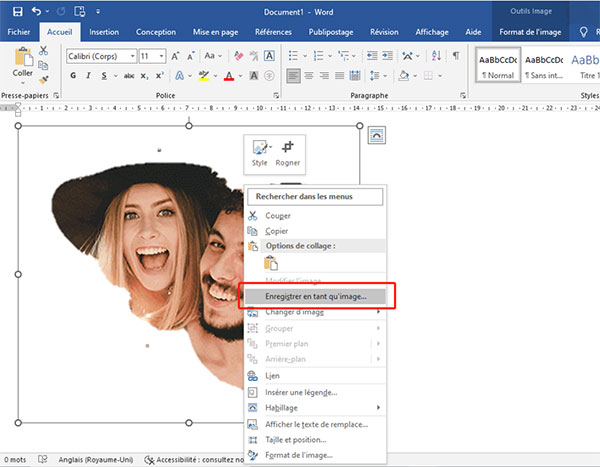The image size is (600, 467).
Task: Click the Couper scissors icon in ribbon
Action: [44, 50]
